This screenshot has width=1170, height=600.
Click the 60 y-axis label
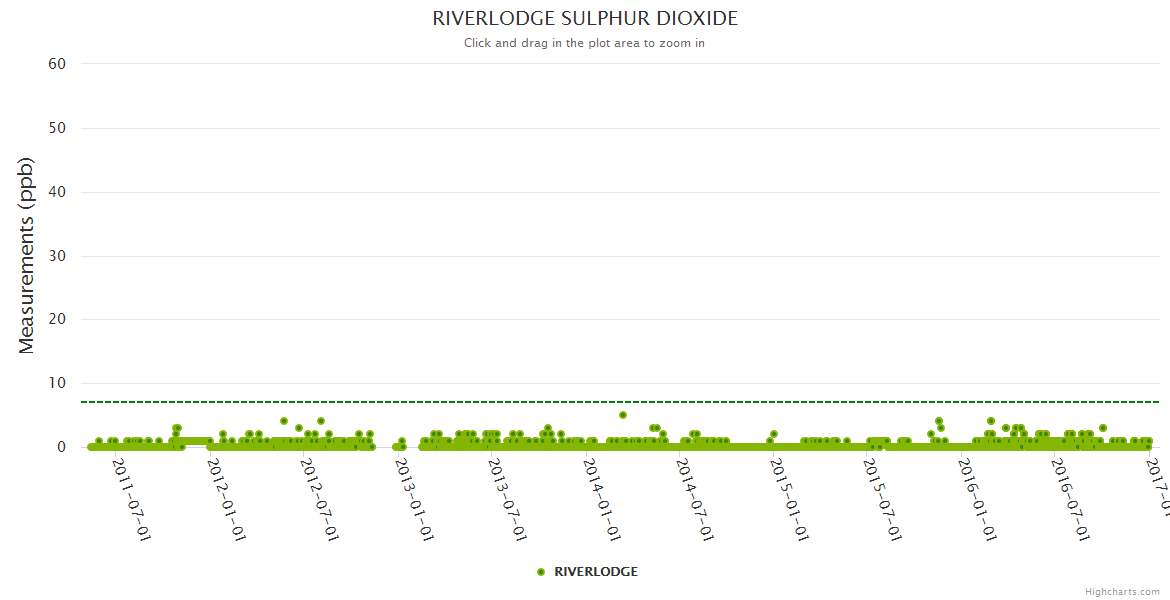57,64
